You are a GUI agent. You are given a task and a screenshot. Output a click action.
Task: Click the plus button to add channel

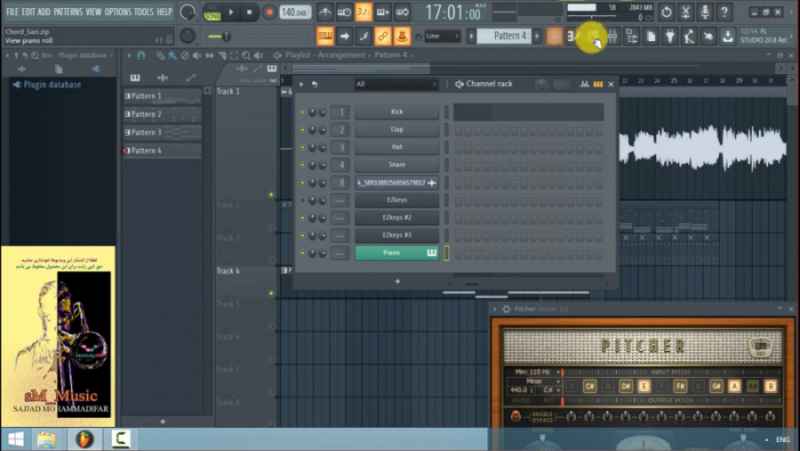397,281
